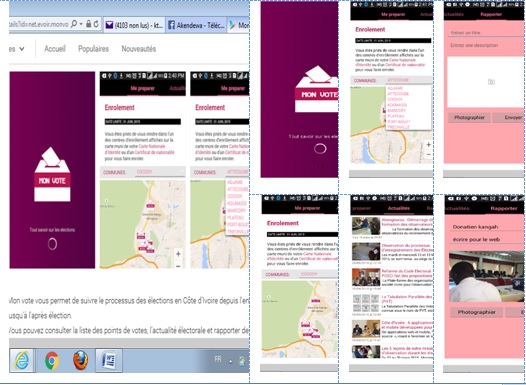Open the Populaires menu item
This screenshot has width=526, height=385.
94,49
